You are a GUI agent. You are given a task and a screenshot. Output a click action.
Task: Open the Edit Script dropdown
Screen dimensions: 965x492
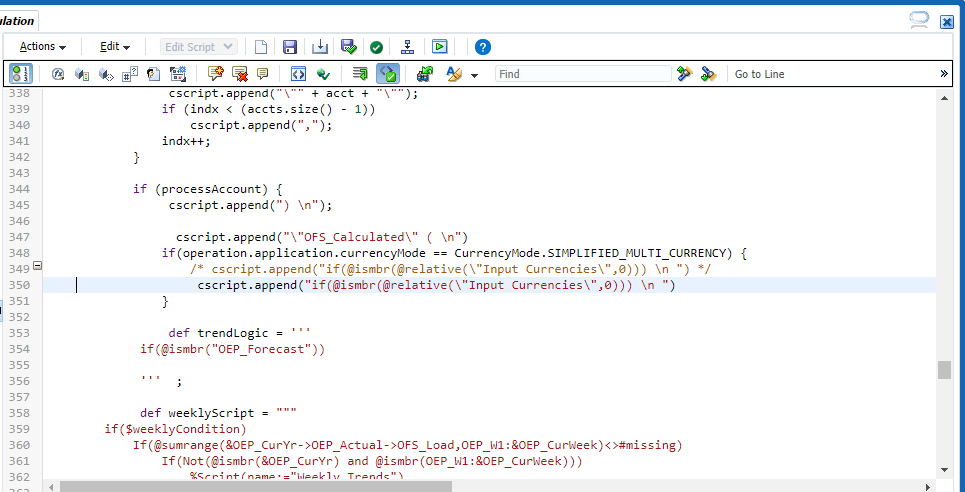point(199,47)
